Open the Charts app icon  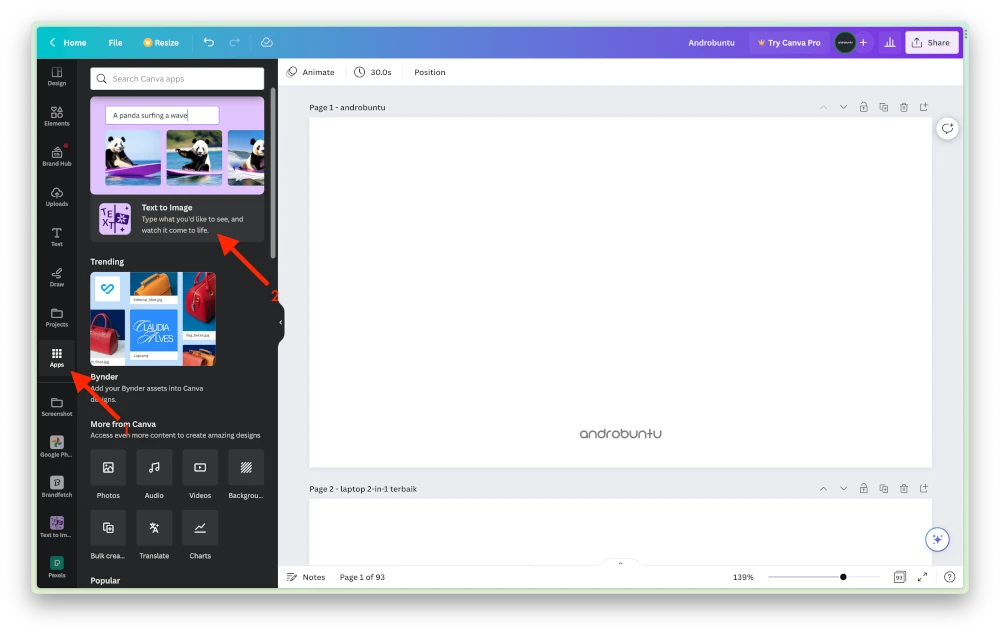tap(200, 527)
